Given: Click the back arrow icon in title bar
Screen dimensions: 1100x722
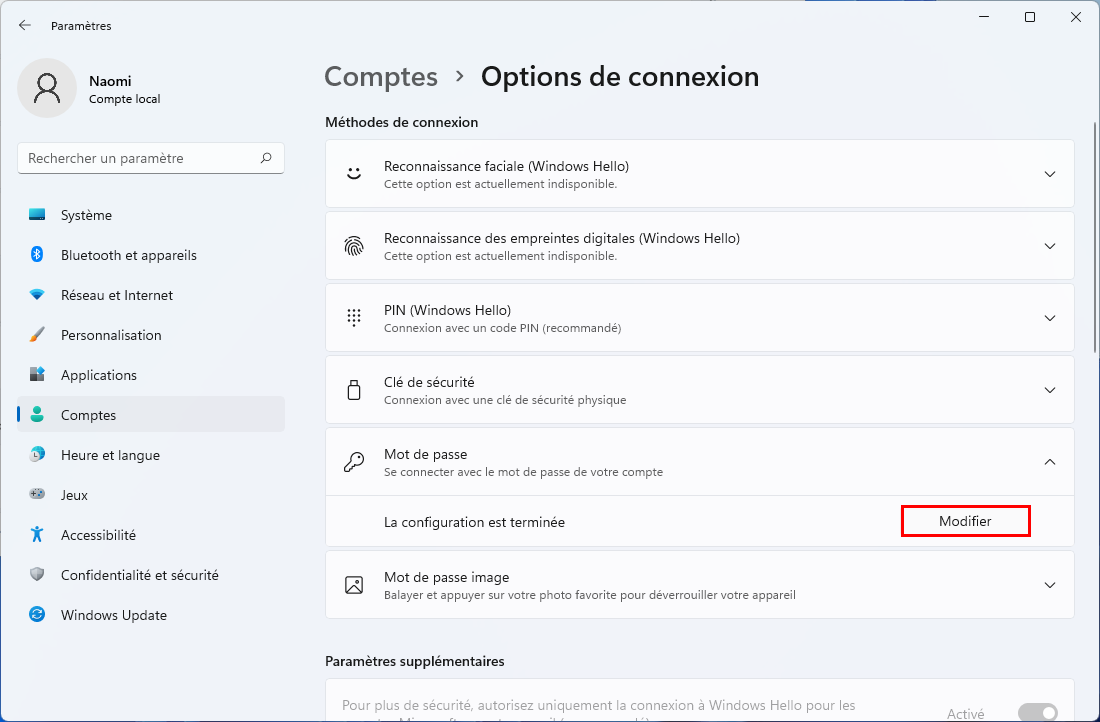Looking at the screenshot, I should (25, 25).
